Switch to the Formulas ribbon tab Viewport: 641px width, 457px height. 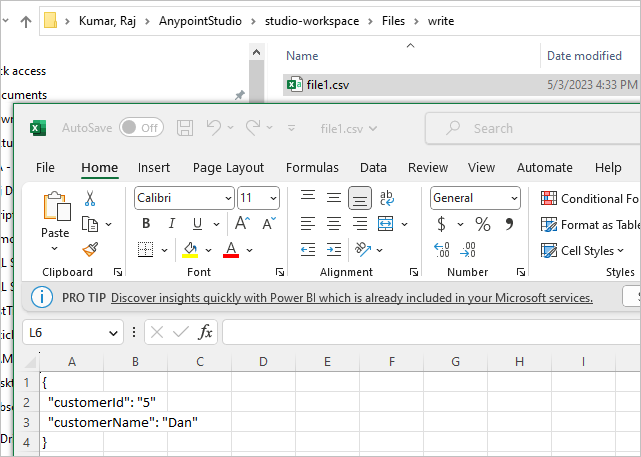[312, 168]
